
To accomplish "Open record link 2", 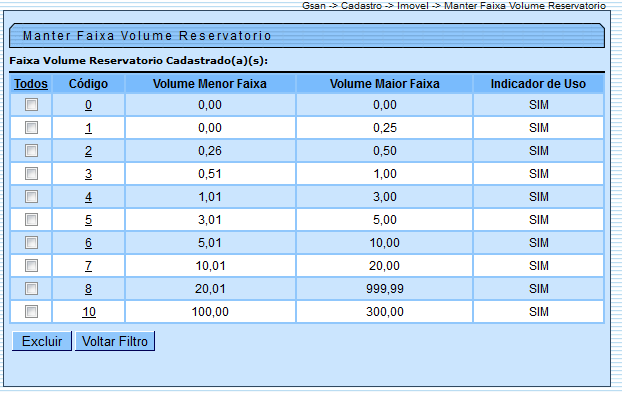I will [88, 151].
